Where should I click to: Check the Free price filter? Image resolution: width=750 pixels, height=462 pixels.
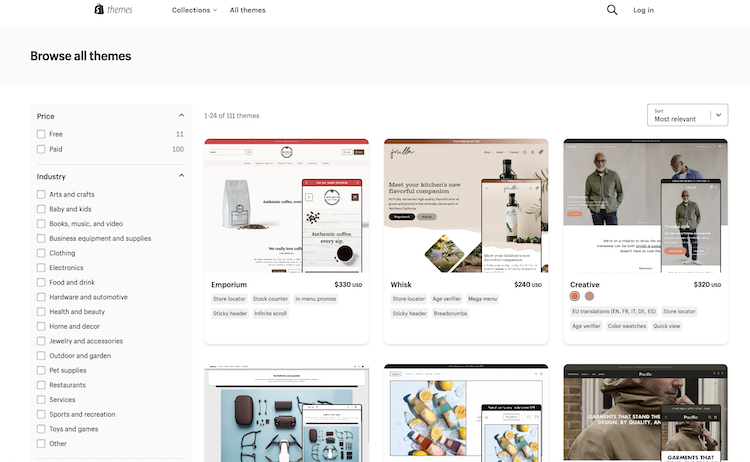click(x=41, y=134)
